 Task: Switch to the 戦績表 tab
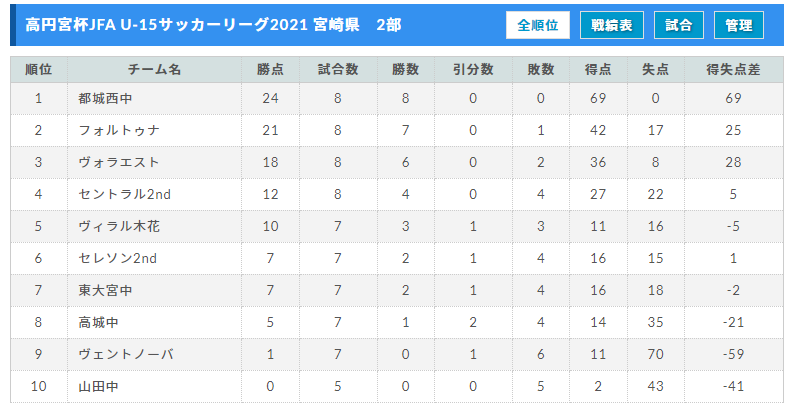(611, 25)
